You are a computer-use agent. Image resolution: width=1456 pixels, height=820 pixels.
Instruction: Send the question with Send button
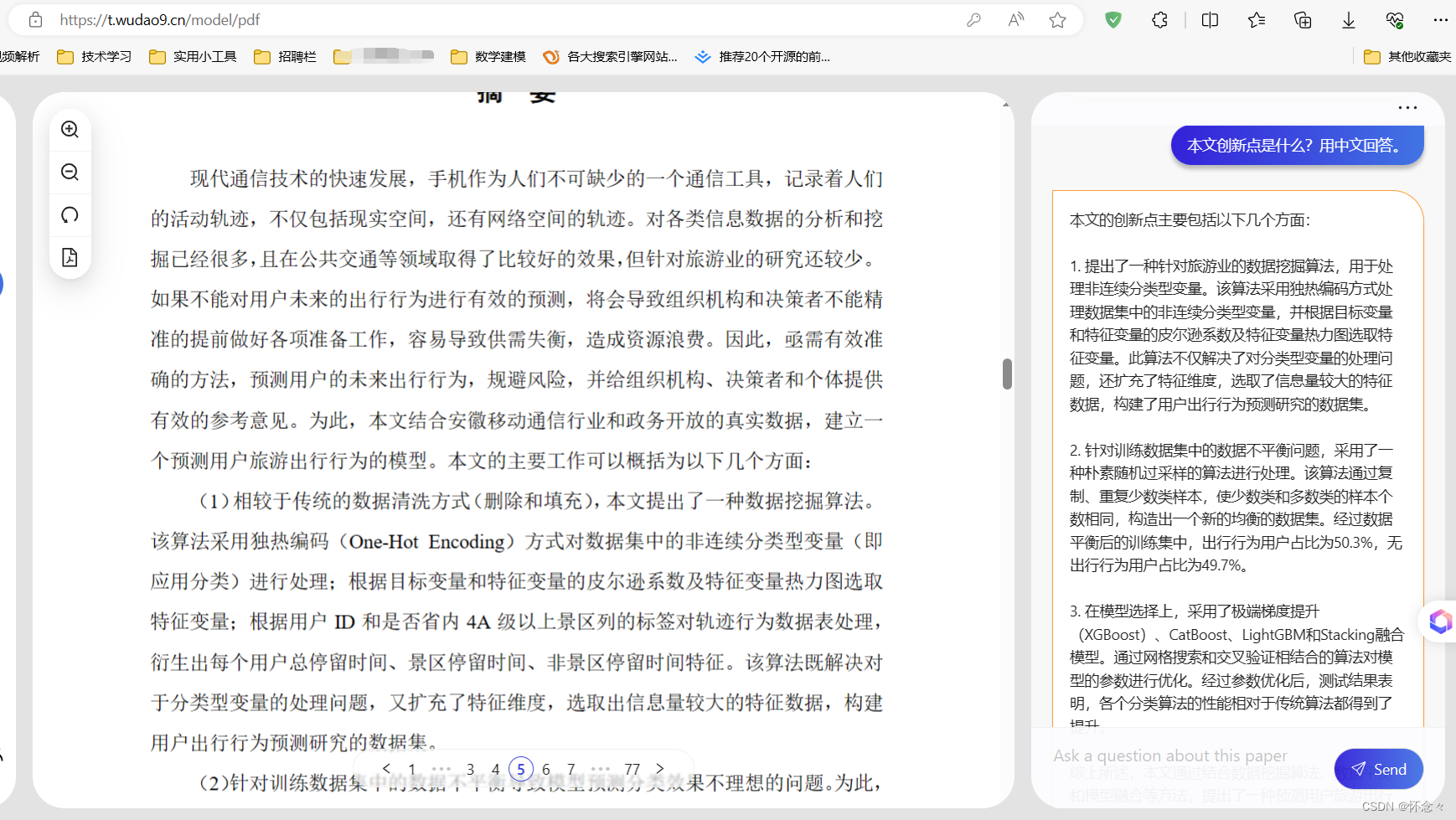pos(1379,769)
